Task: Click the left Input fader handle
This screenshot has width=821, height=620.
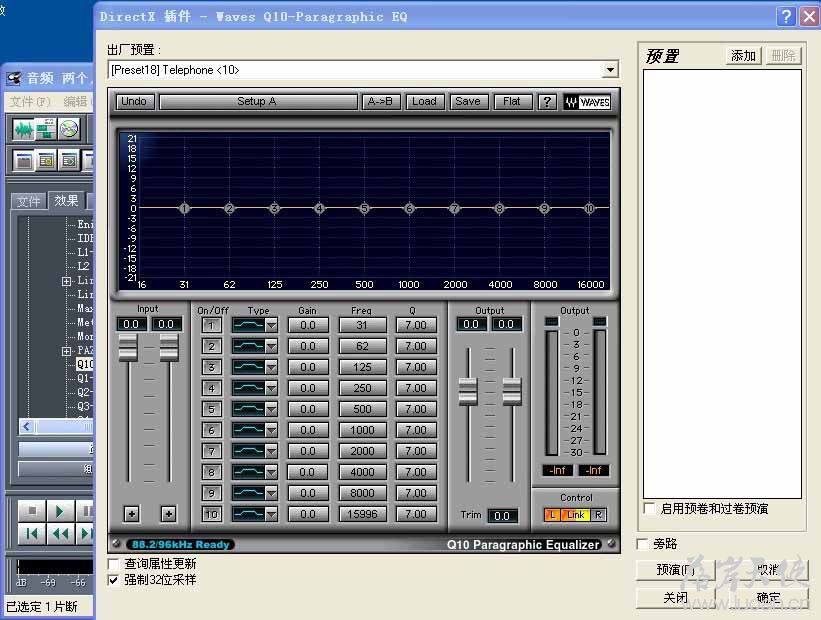Action: tap(128, 348)
